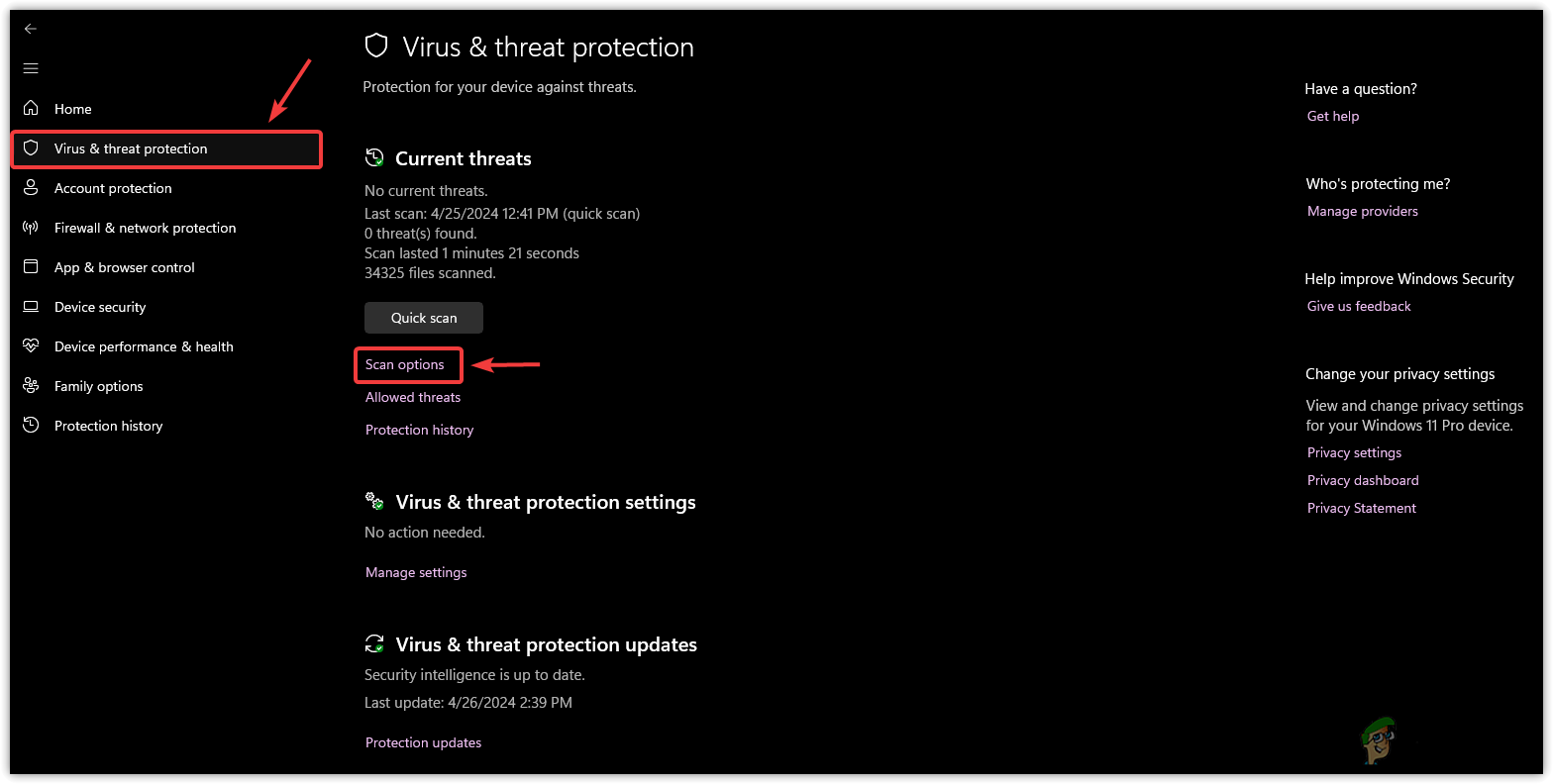Open the Manage providers link

[x=1363, y=211]
